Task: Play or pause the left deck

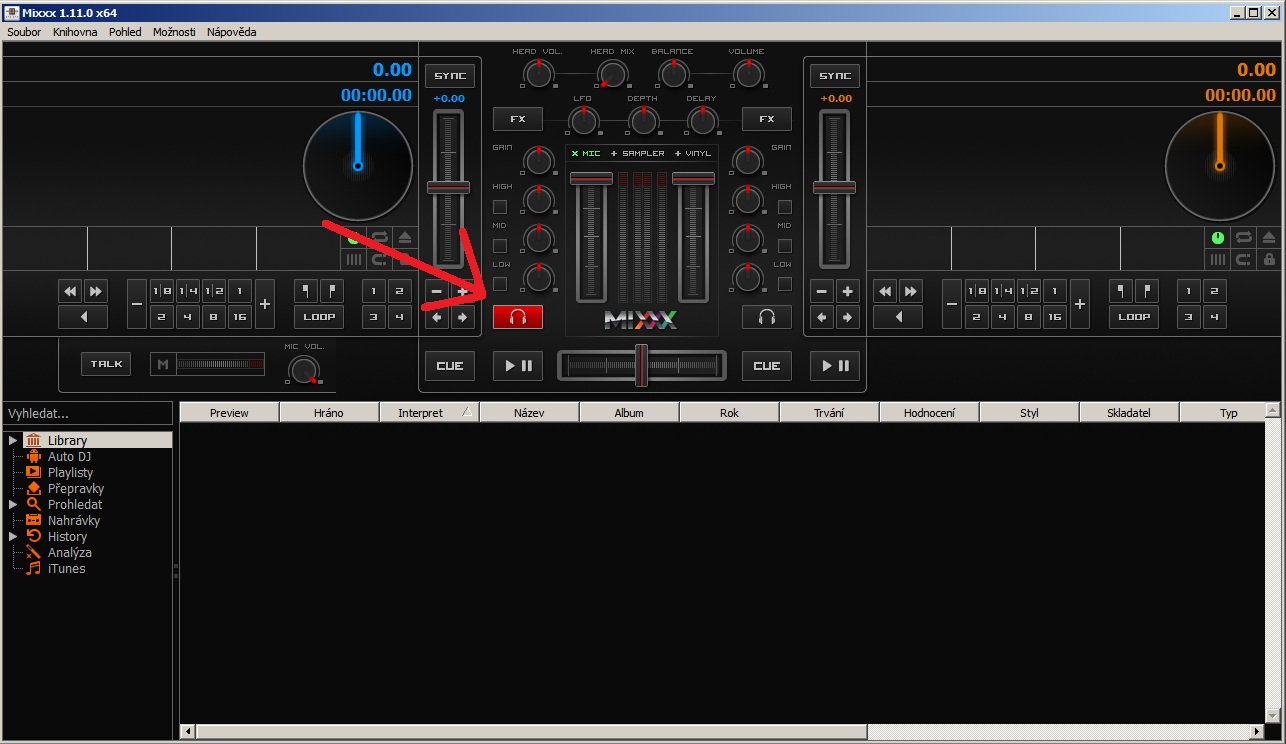Action: pyautogui.click(x=517, y=366)
